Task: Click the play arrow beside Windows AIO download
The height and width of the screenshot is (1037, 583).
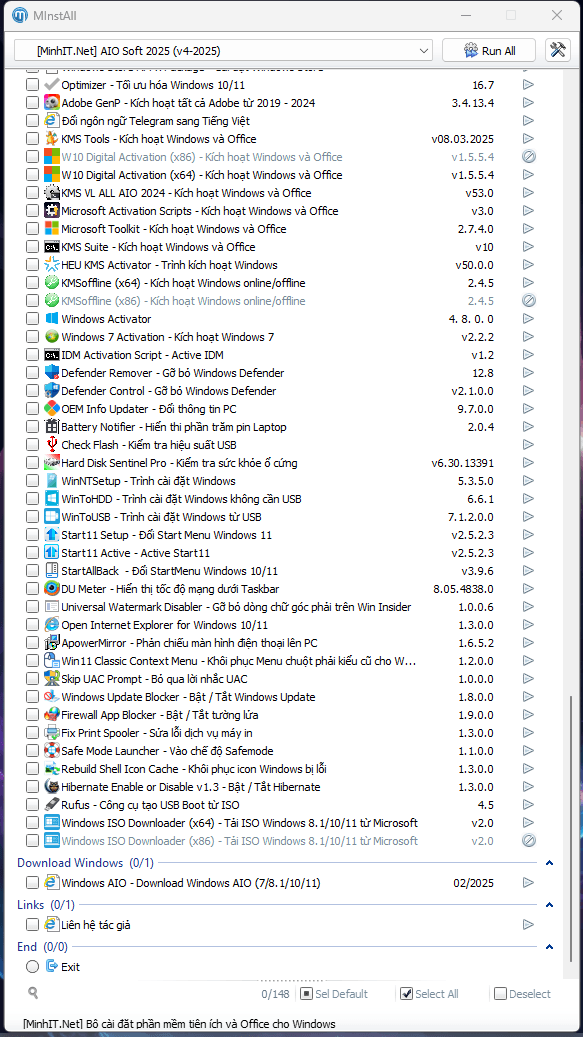Action: 527,882
